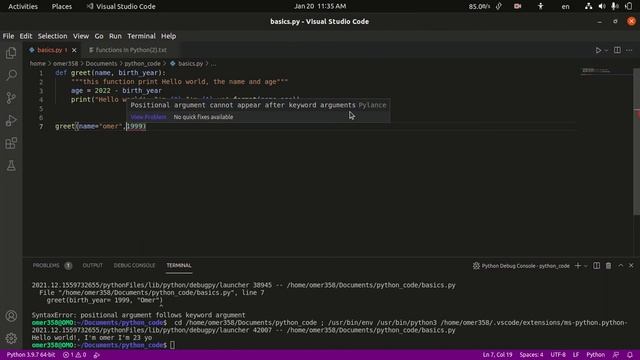Click View Problem link in hover popup

click(x=148, y=117)
